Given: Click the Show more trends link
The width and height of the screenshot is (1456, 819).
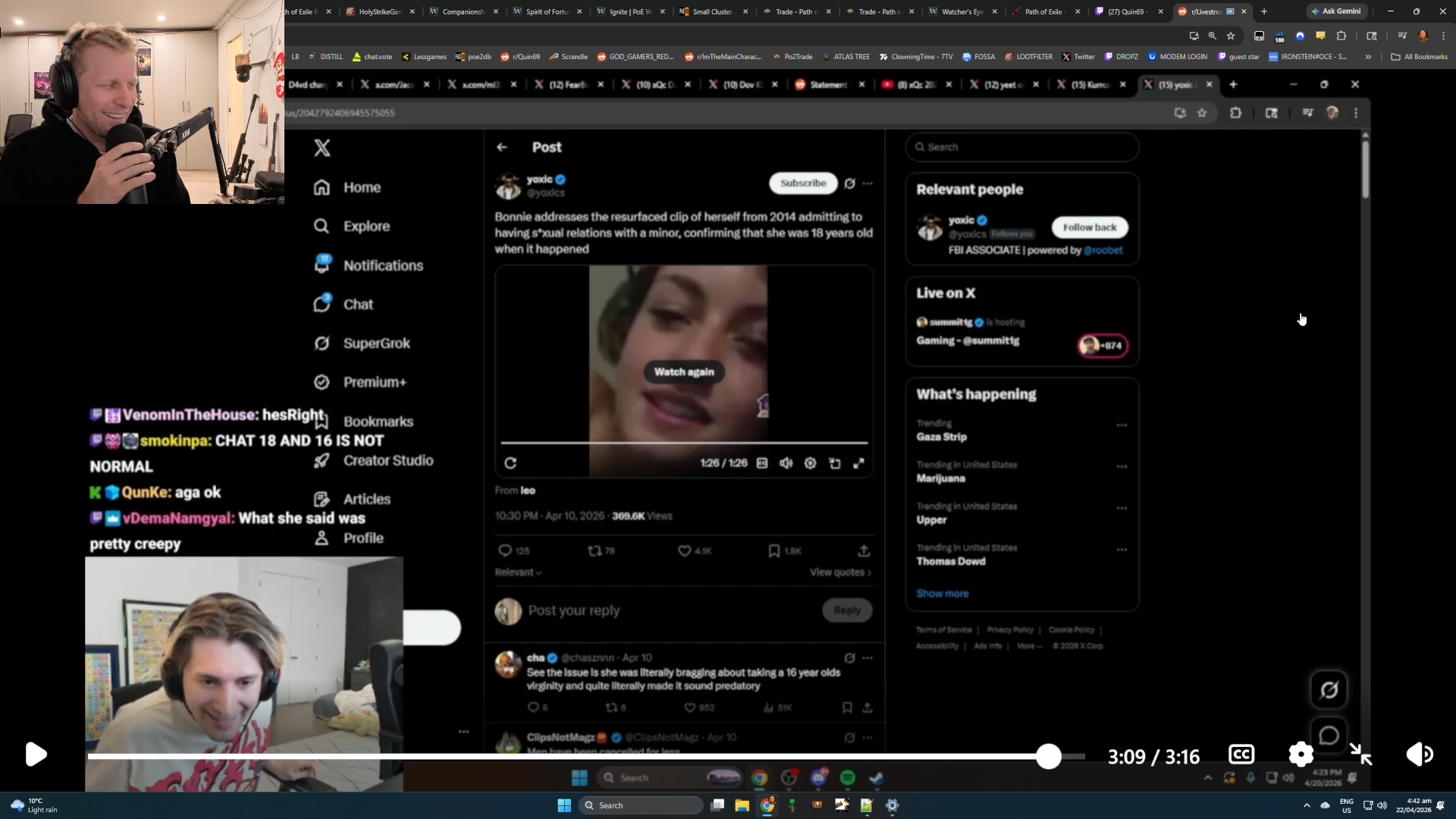Looking at the screenshot, I should coord(942,594).
